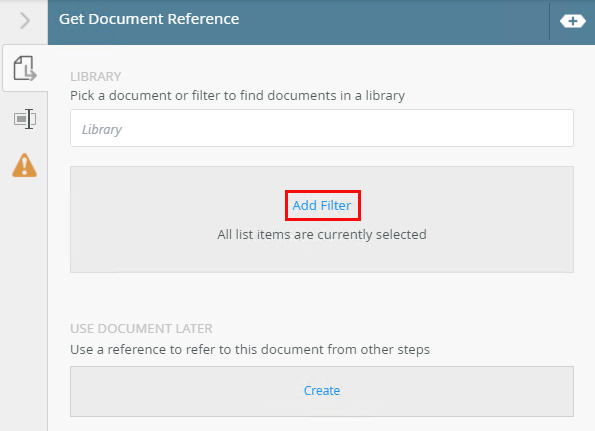Screen dimensions: 595x431
Task: Open the Errors warning triangle tab
Action: [25, 165]
